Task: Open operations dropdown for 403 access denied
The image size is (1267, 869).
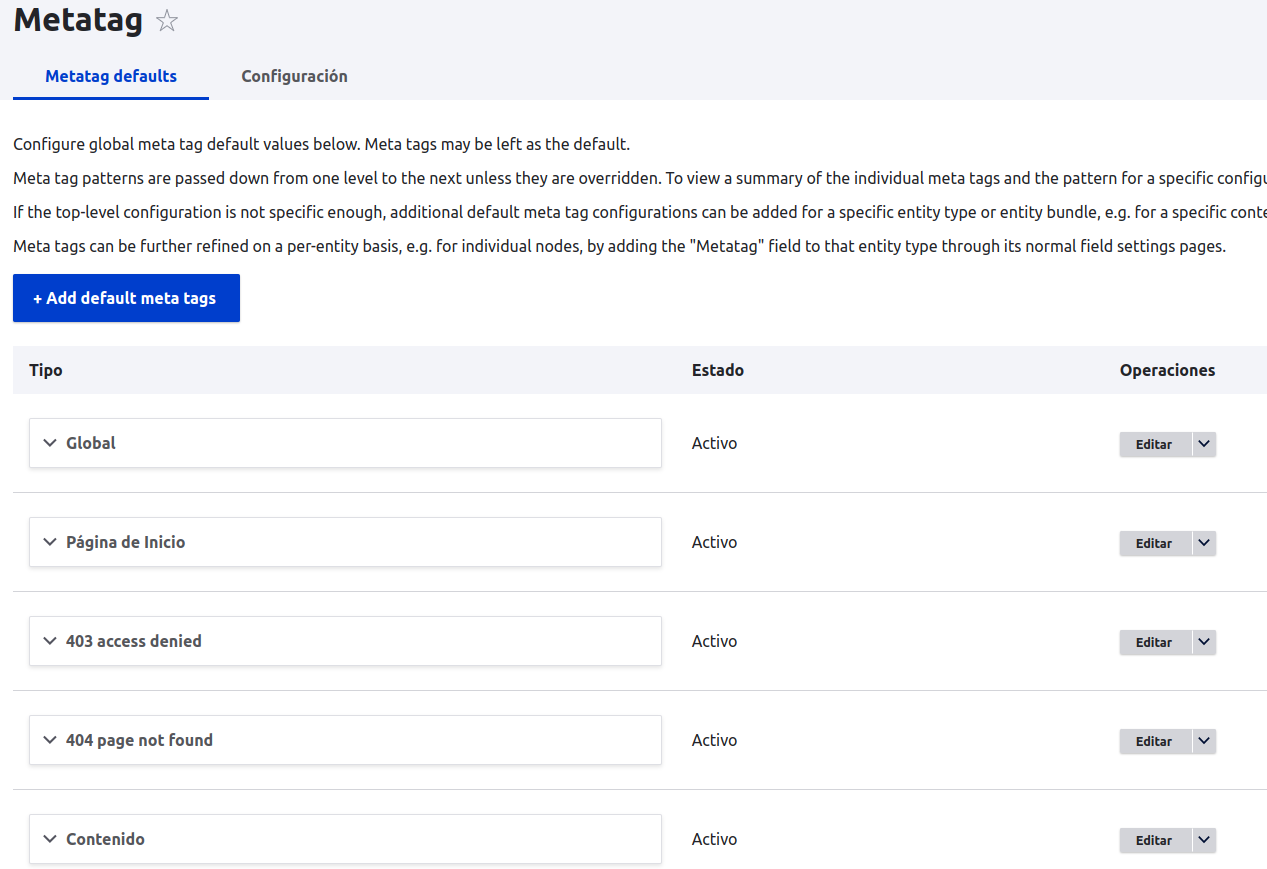Action: coord(1204,642)
